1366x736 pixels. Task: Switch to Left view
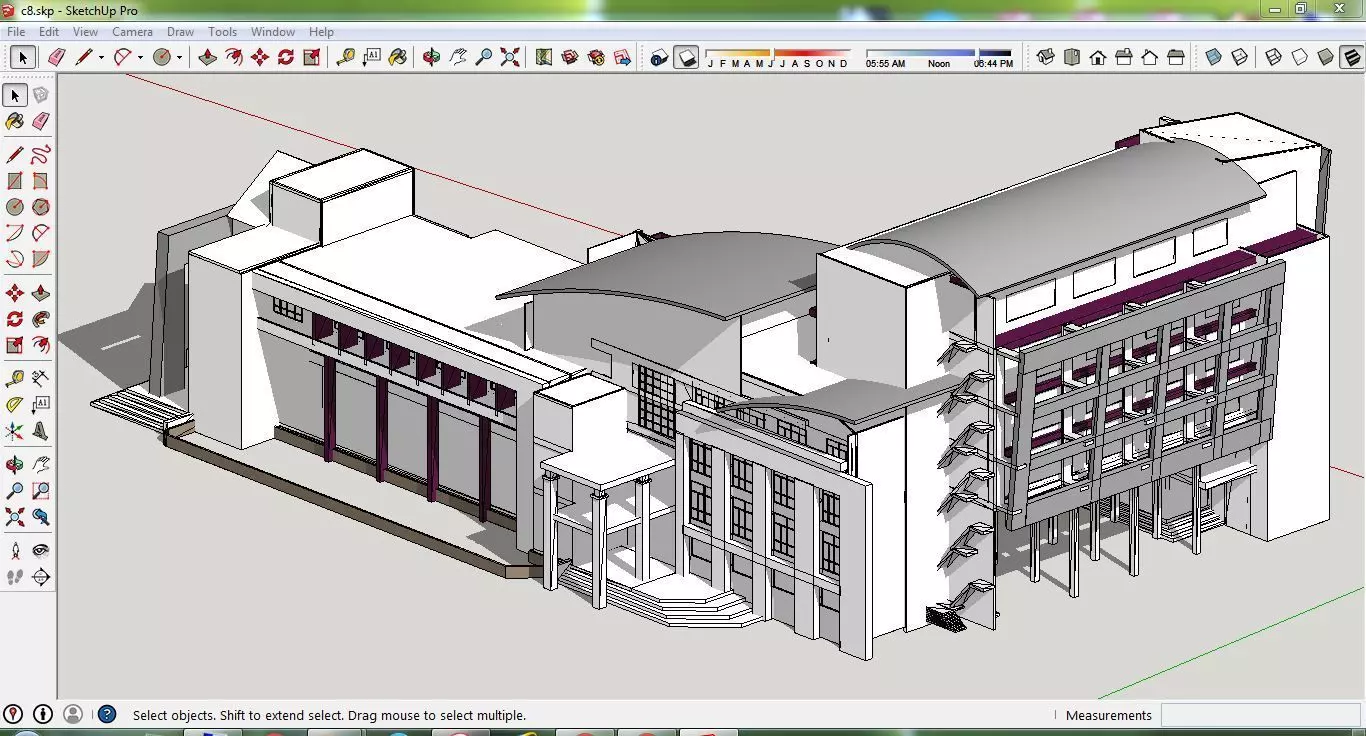click(x=1176, y=57)
